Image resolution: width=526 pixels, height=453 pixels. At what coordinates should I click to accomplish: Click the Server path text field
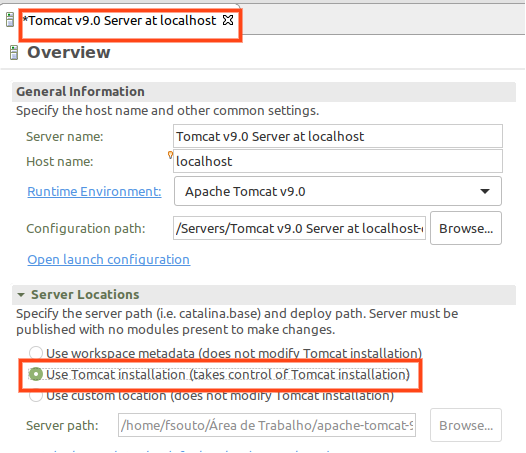click(267, 425)
